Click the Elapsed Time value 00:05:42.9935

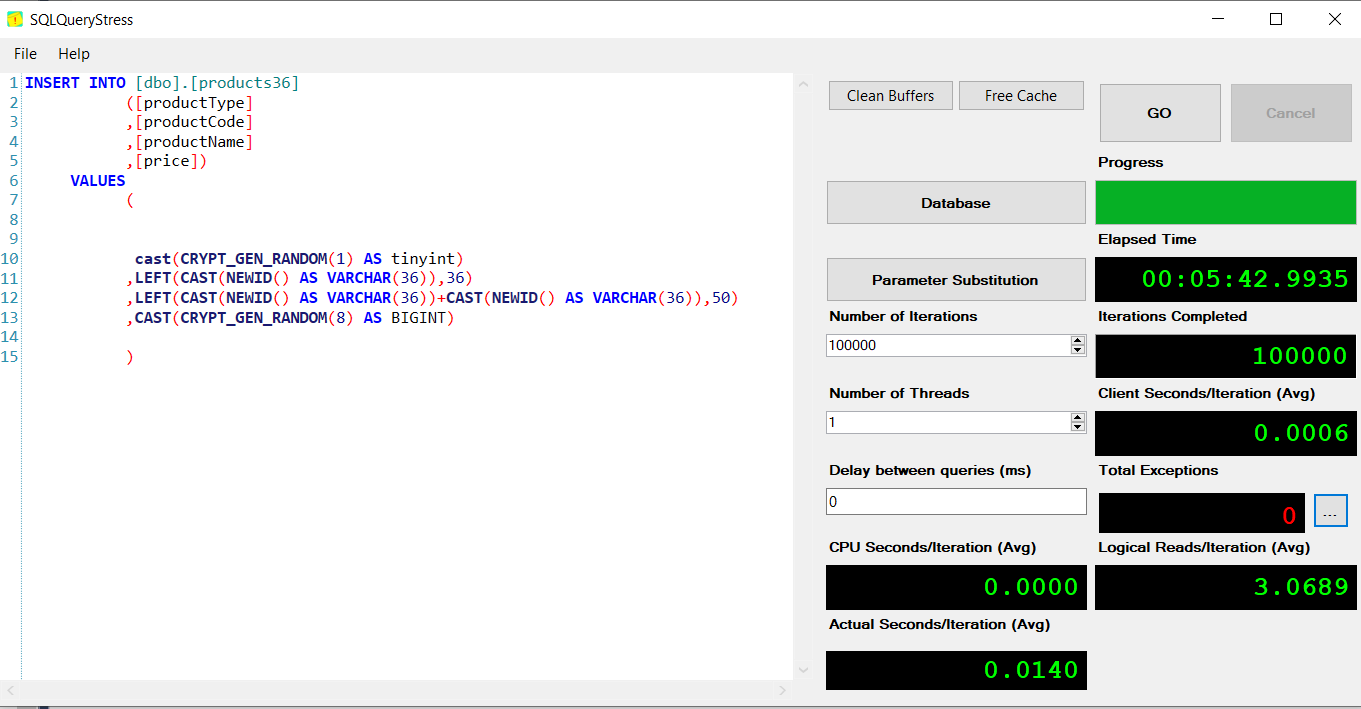tap(1245, 279)
